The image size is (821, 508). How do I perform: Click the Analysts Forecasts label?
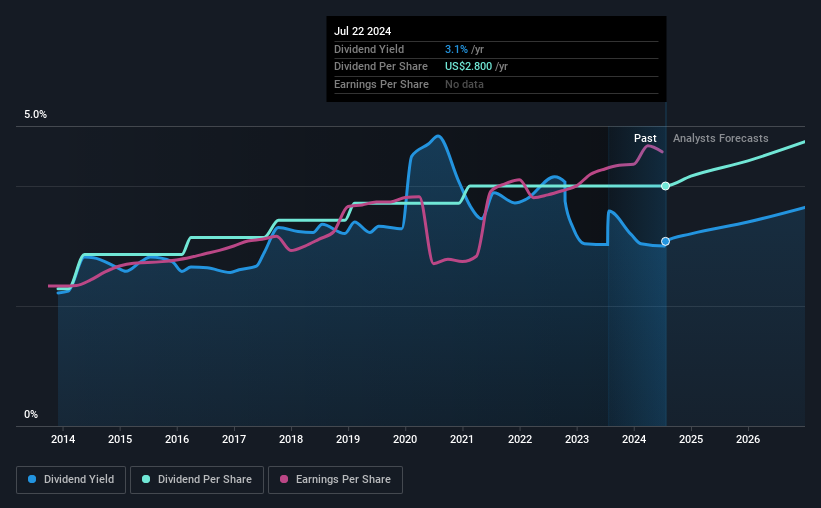point(720,138)
